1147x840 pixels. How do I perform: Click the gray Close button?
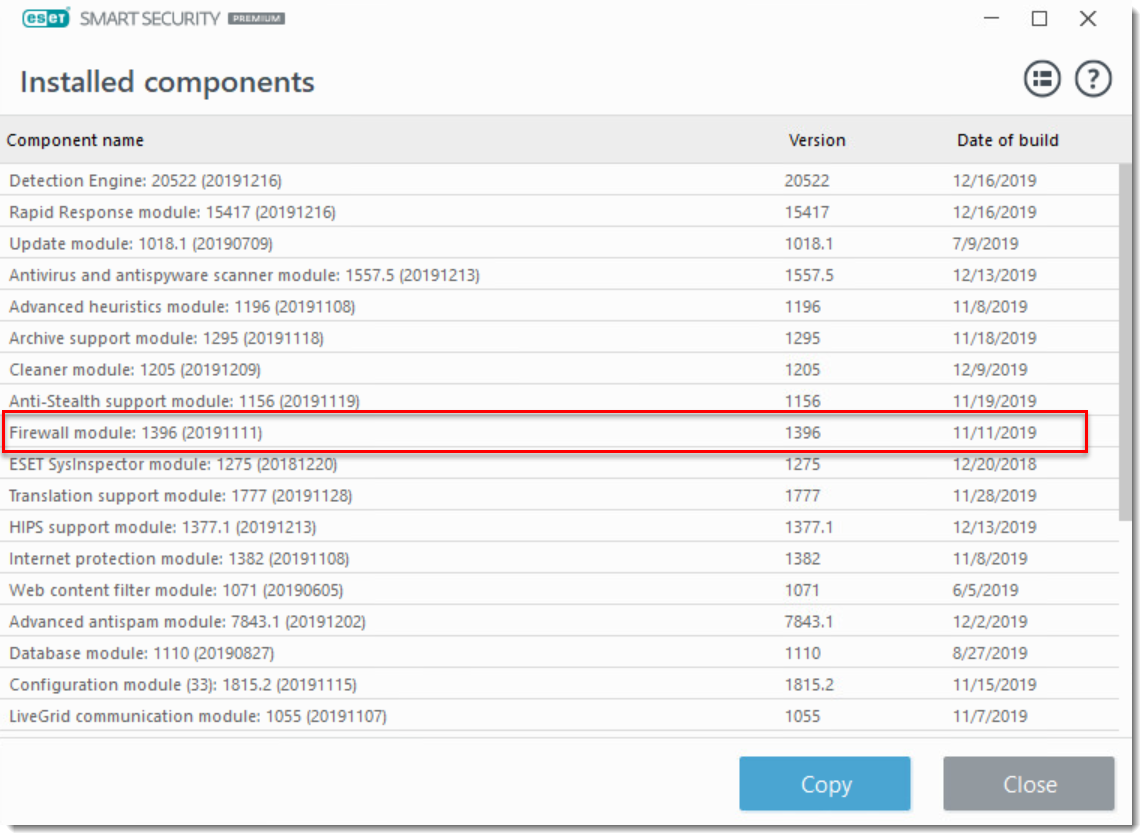click(1028, 784)
